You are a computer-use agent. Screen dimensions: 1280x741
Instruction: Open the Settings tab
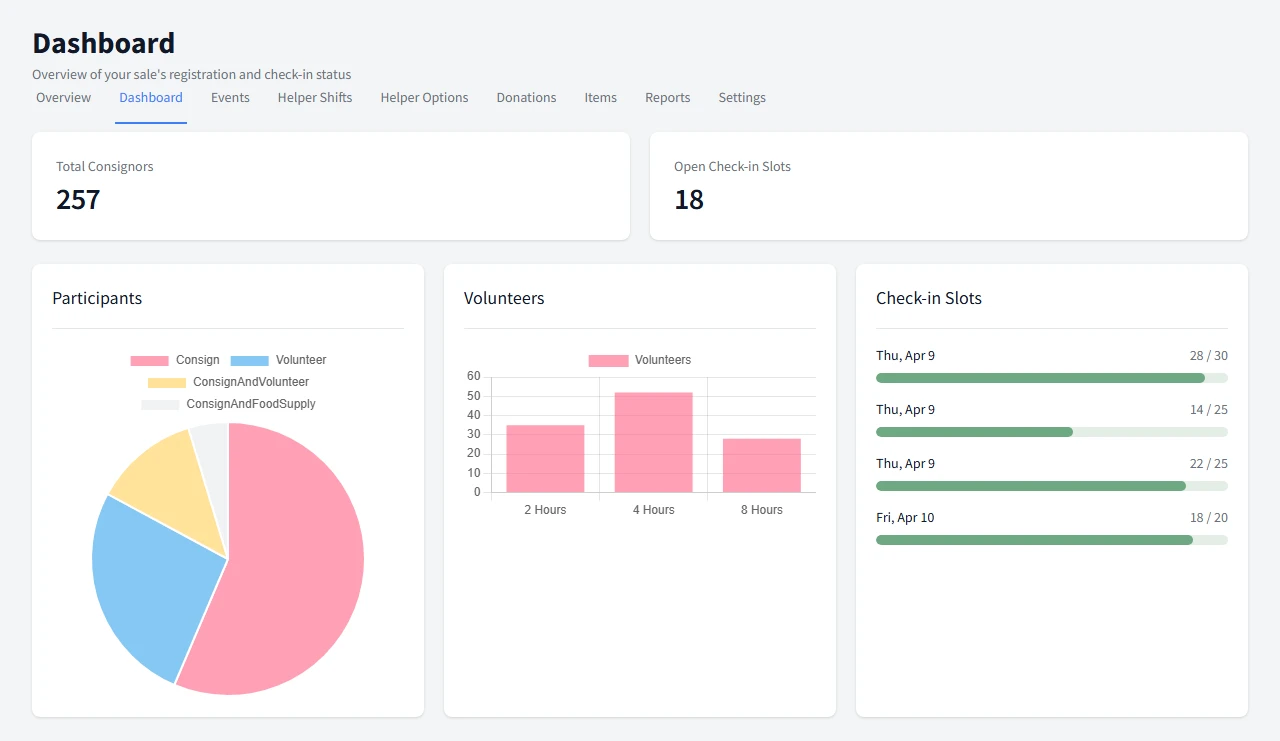coord(741,97)
